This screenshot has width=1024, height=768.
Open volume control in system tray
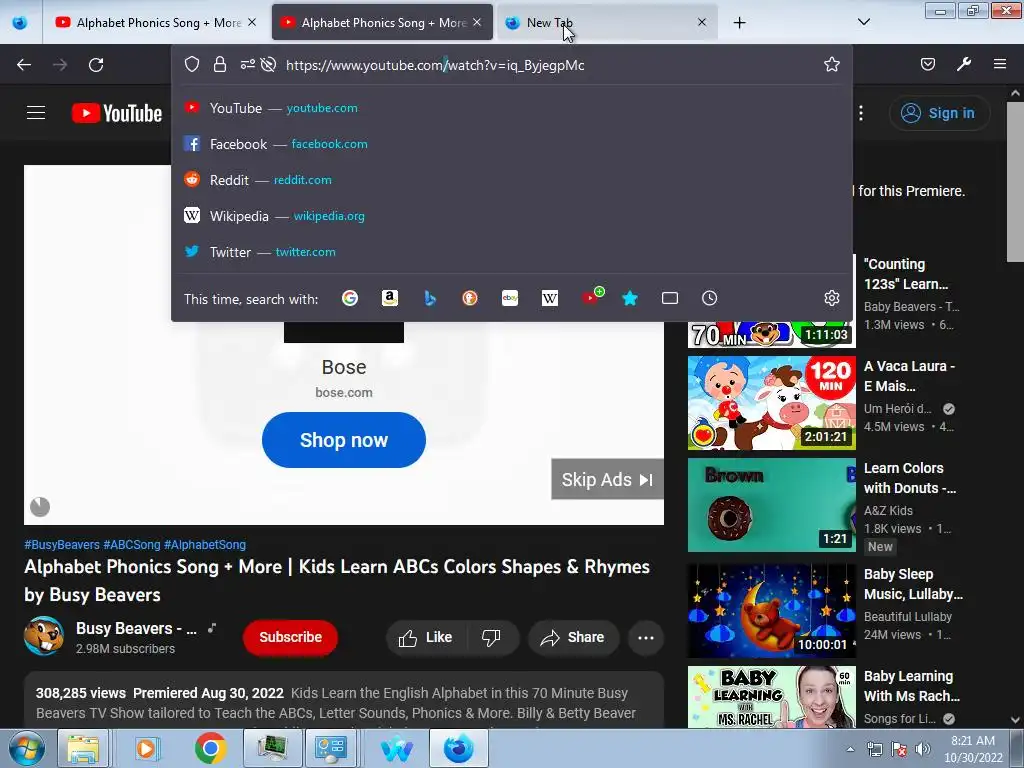pos(922,749)
